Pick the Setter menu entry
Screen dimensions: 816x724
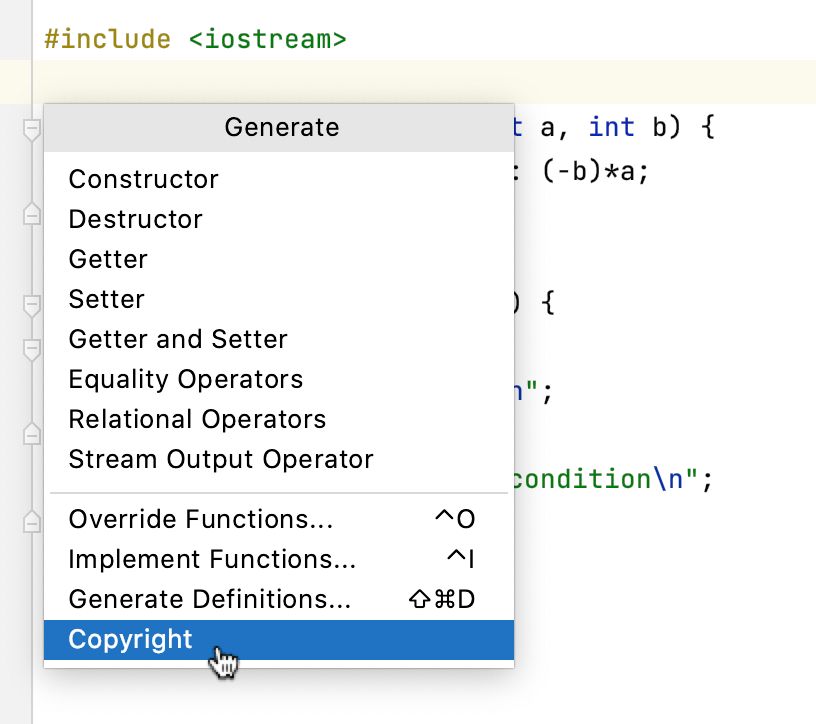point(106,300)
